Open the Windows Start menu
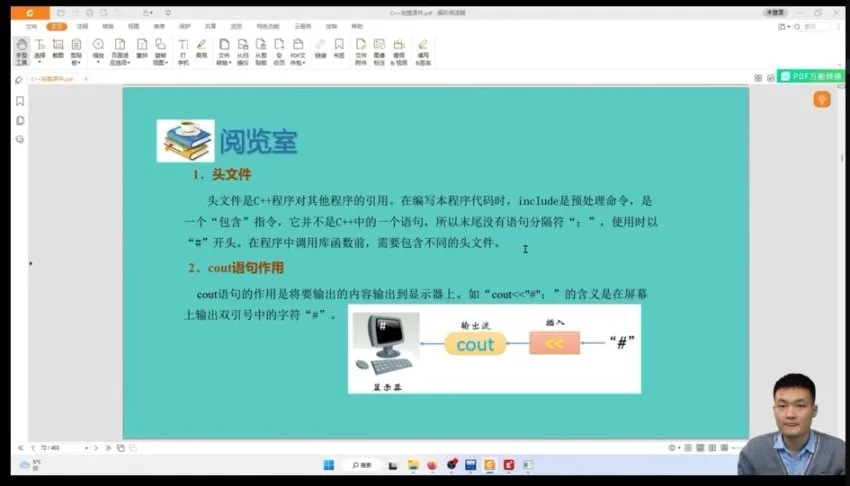Screen dimensions: 850x486 click(x=329, y=465)
